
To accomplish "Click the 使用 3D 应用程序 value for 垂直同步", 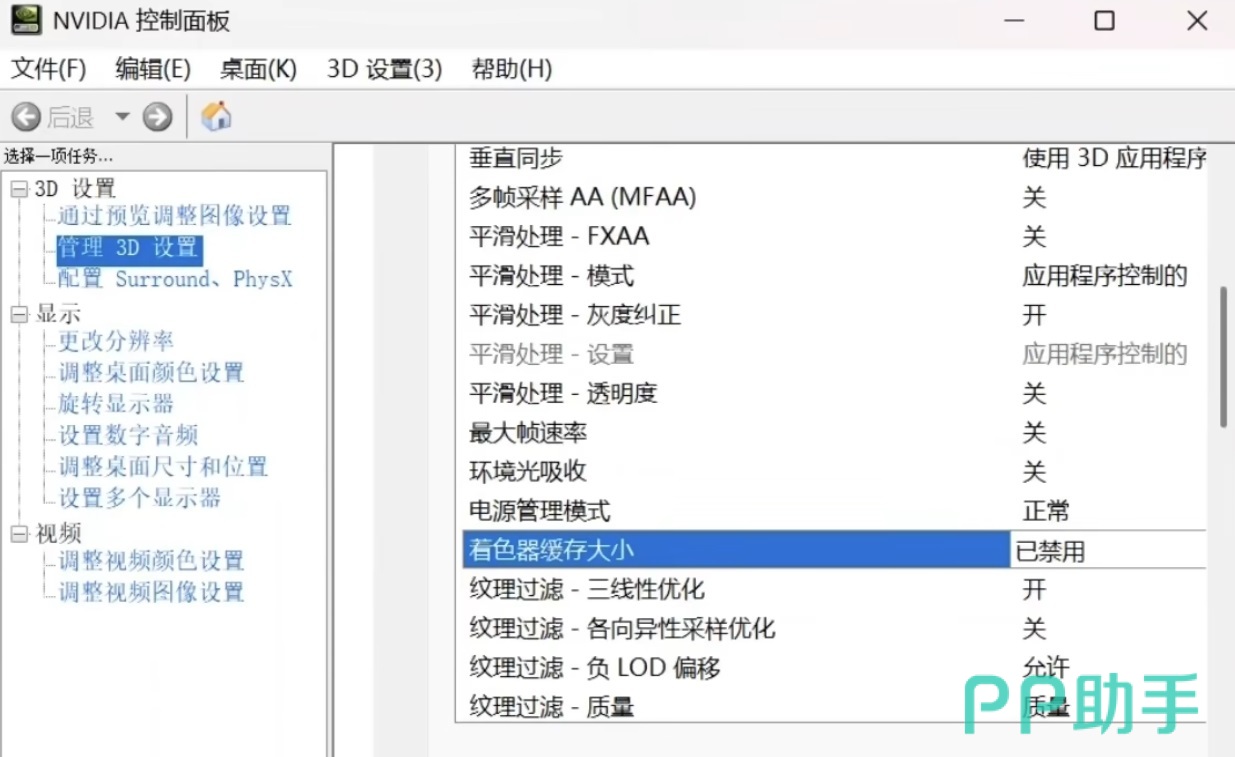I will (x=1113, y=158).
